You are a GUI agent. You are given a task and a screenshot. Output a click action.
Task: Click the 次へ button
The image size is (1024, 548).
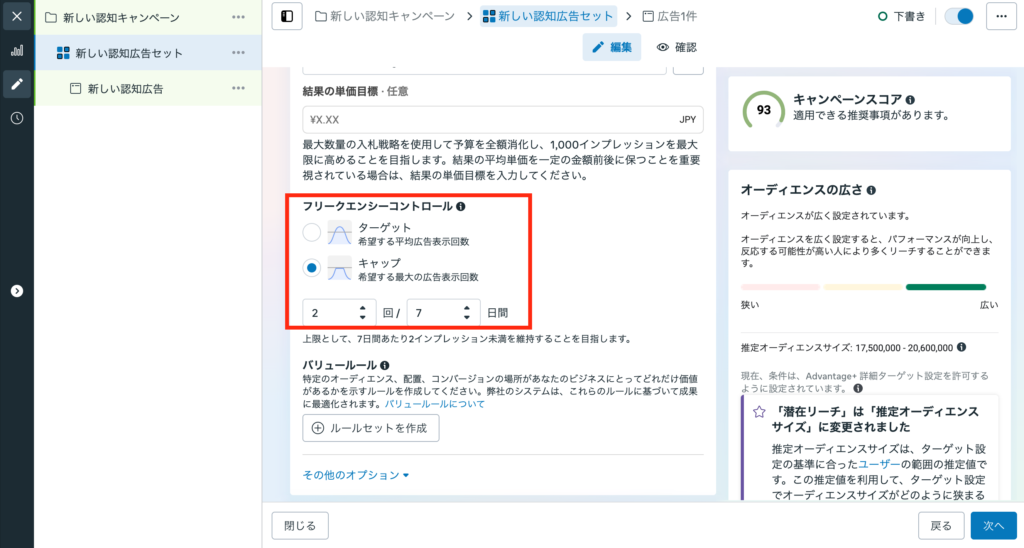pyautogui.click(x=993, y=526)
